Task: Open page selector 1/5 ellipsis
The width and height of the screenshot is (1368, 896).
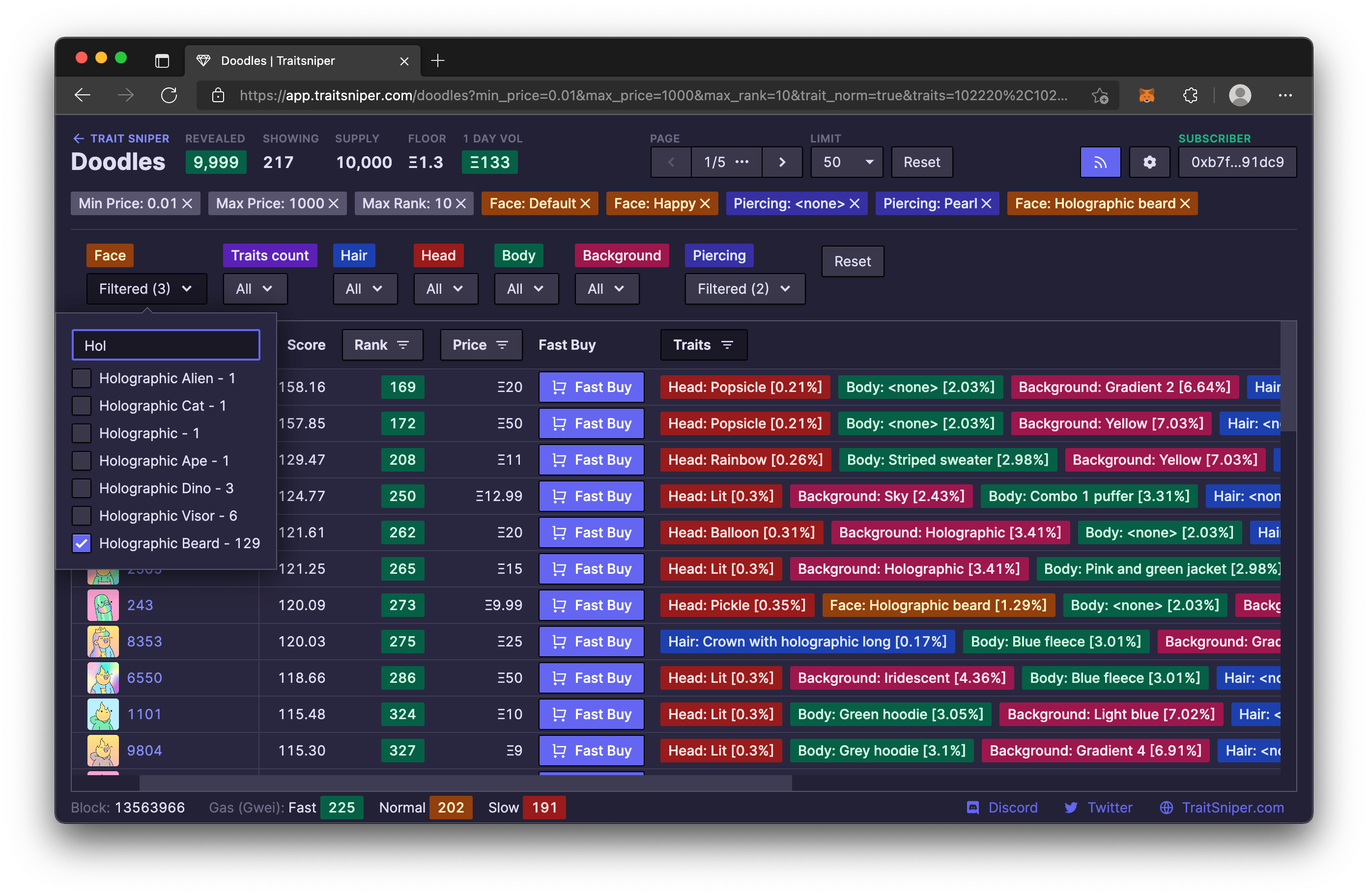Action: (727, 162)
